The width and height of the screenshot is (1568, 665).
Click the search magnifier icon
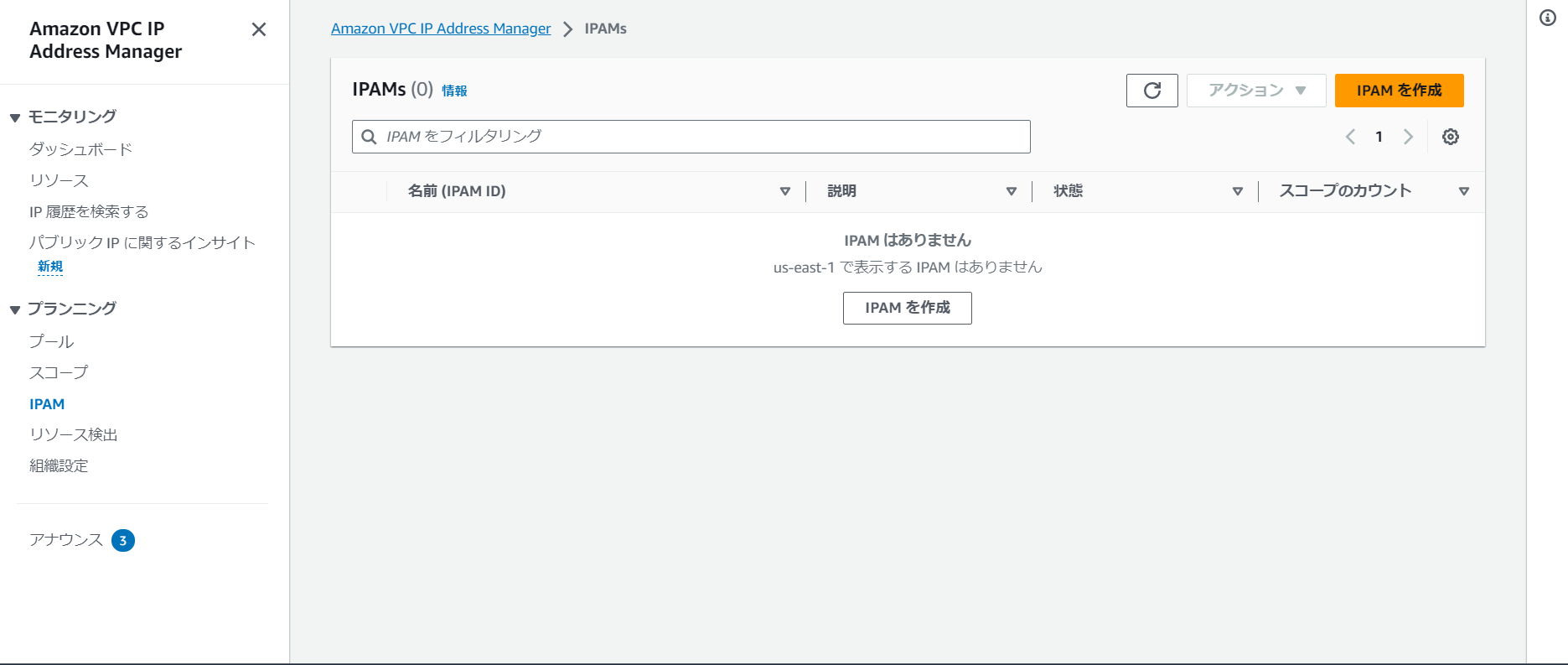pyautogui.click(x=369, y=137)
